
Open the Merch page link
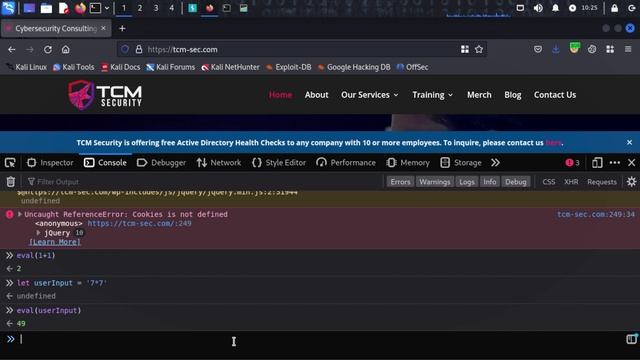point(479,95)
